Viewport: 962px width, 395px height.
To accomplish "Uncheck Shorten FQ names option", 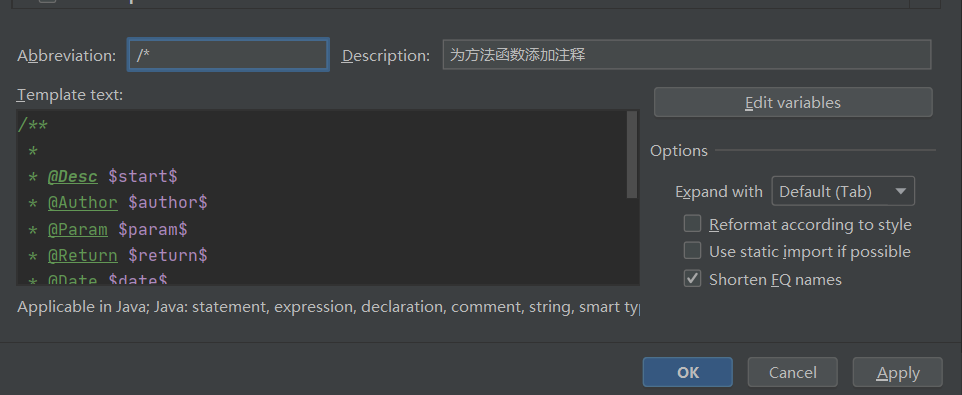I will point(693,278).
